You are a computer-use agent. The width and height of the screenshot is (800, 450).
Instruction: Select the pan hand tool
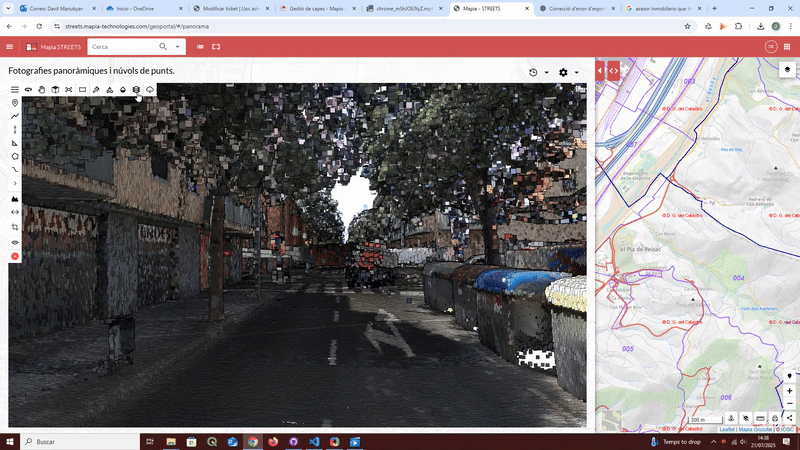(42, 89)
